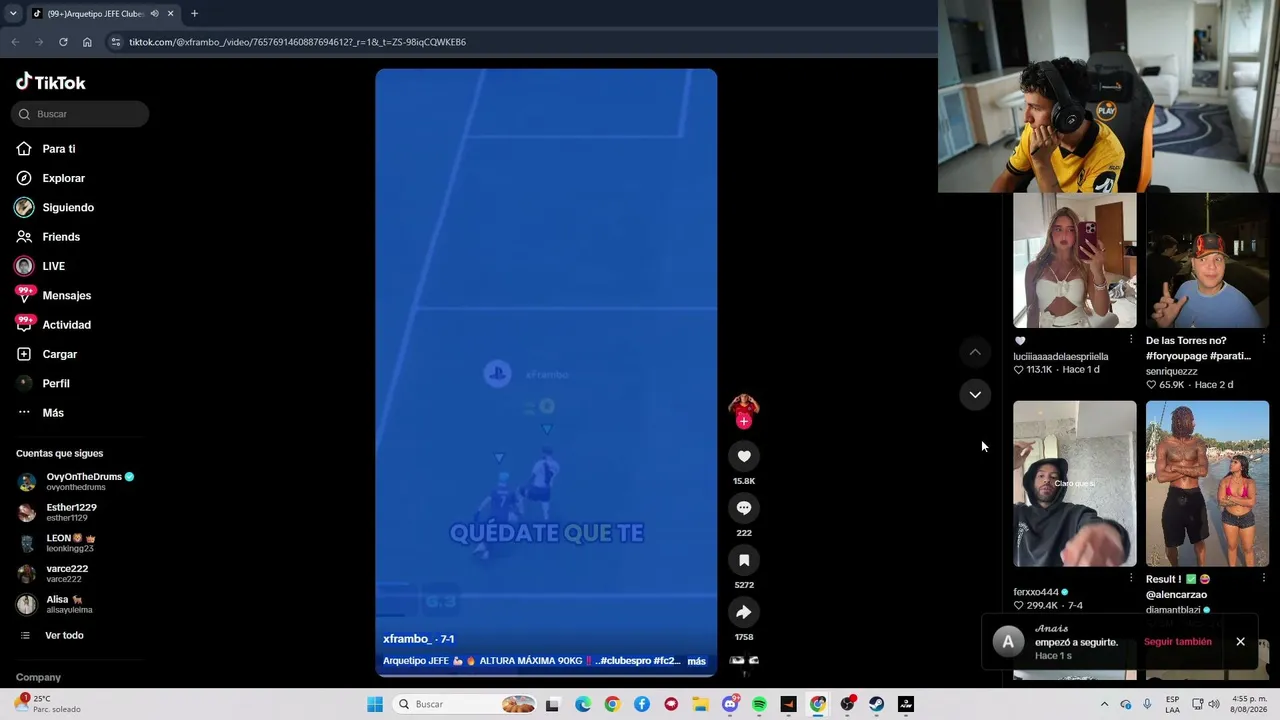
Task: Show hidden system tray icons
Action: 1104,704
